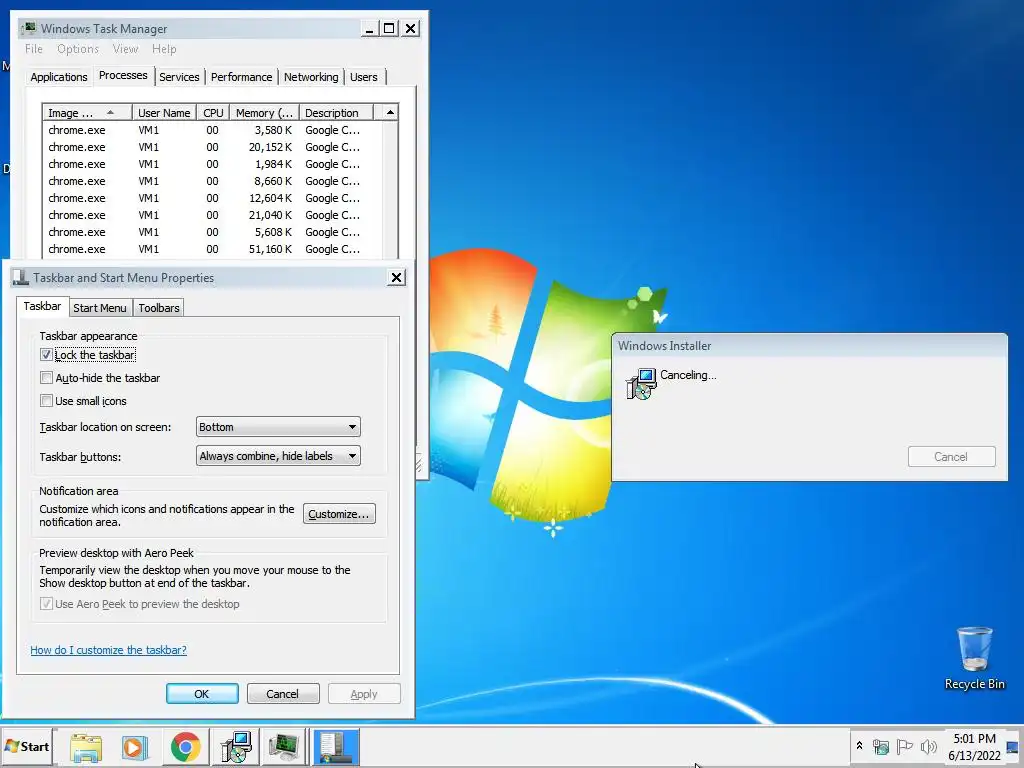Click Cancel in Taskbar Properties
Image resolution: width=1024 pixels, height=768 pixels.
pyautogui.click(x=282, y=694)
